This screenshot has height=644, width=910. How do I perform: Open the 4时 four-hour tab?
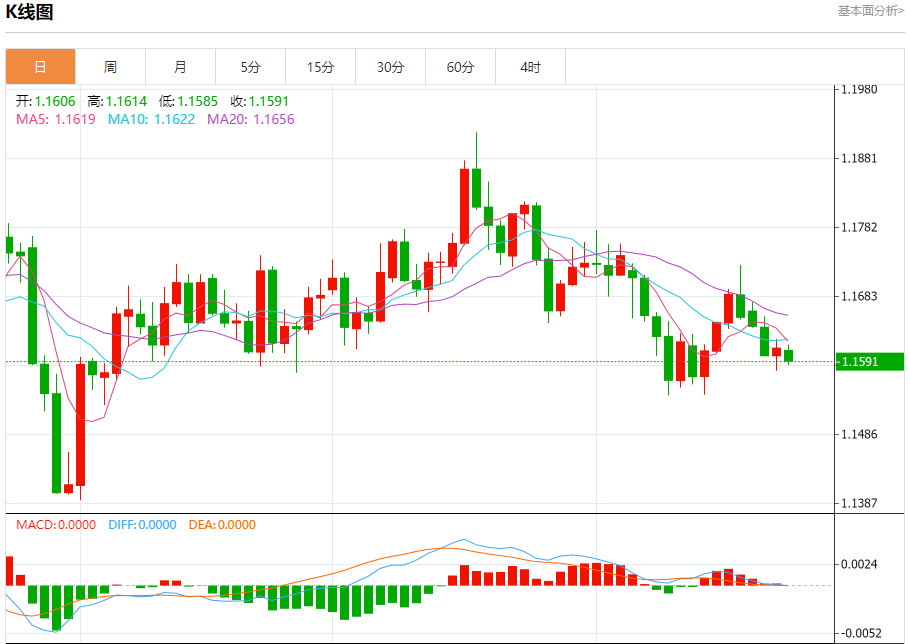pyautogui.click(x=530, y=67)
